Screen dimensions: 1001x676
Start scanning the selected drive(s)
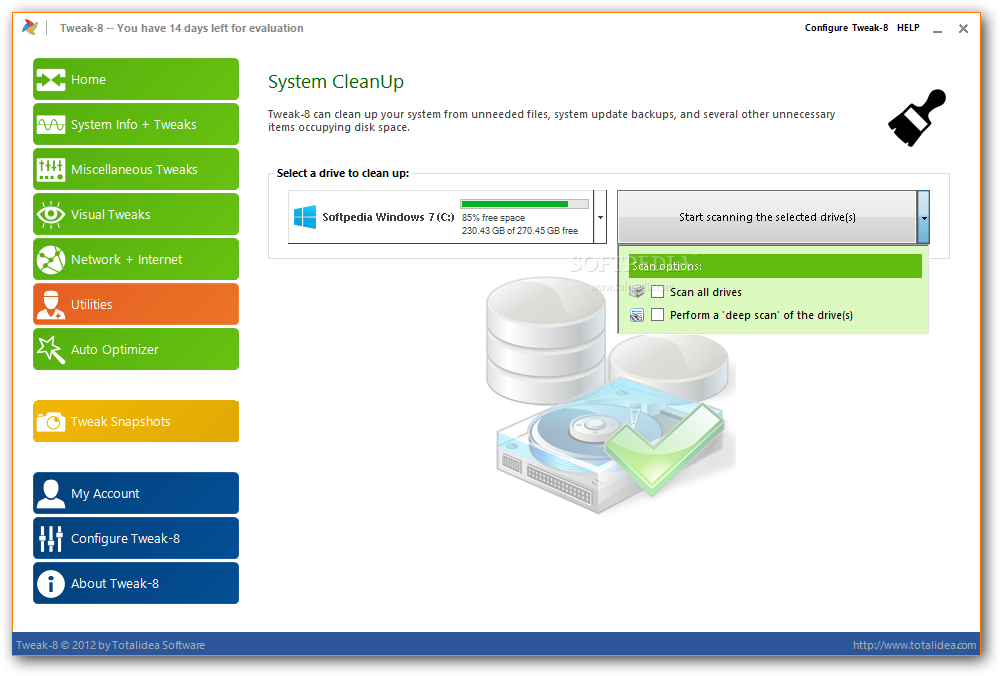coord(767,217)
